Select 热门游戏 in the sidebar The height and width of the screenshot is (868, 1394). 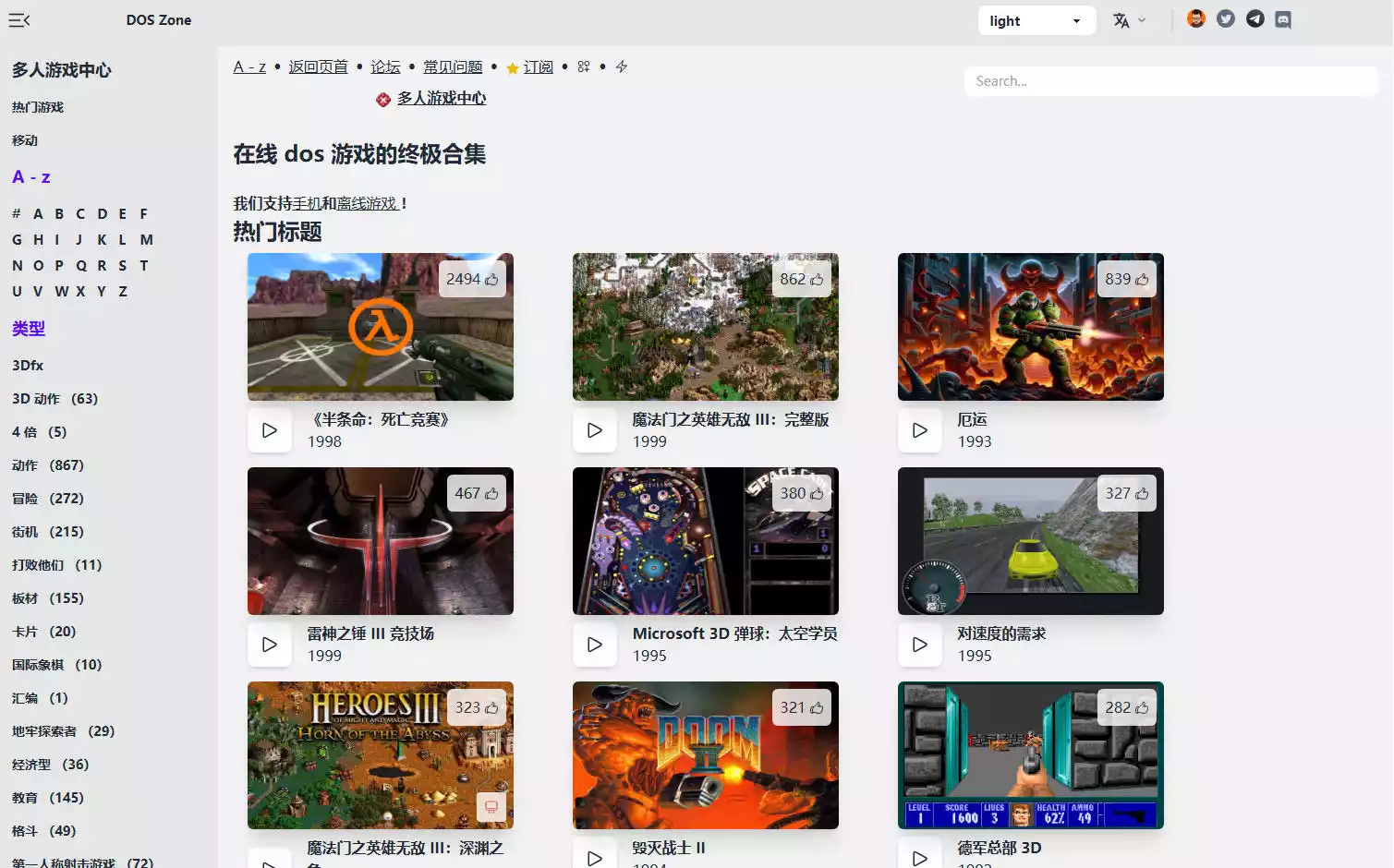38,107
